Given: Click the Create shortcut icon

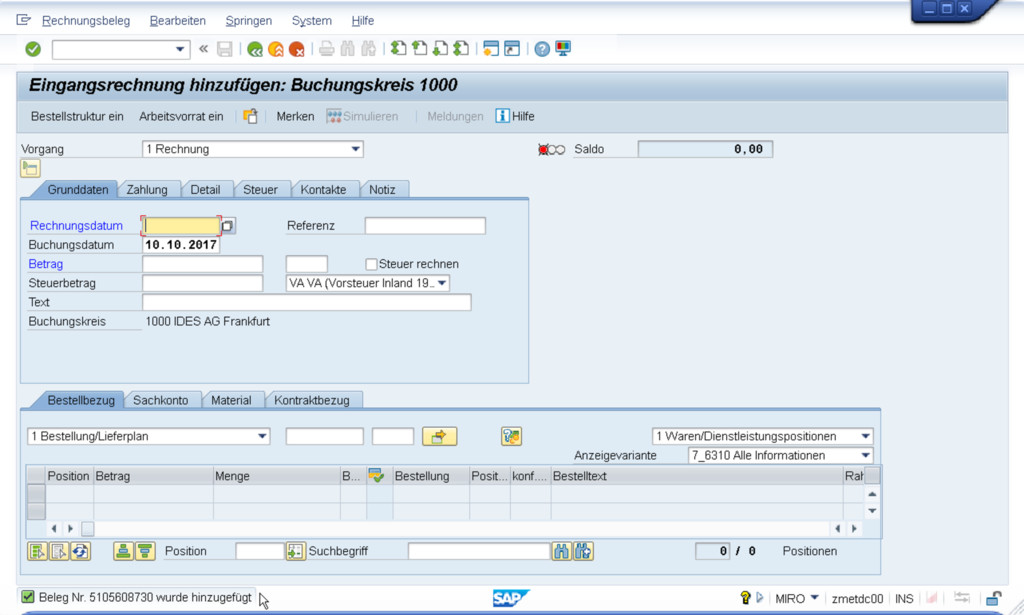Looking at the screenshot, I should pyautogui.click(x=512, y=48).
